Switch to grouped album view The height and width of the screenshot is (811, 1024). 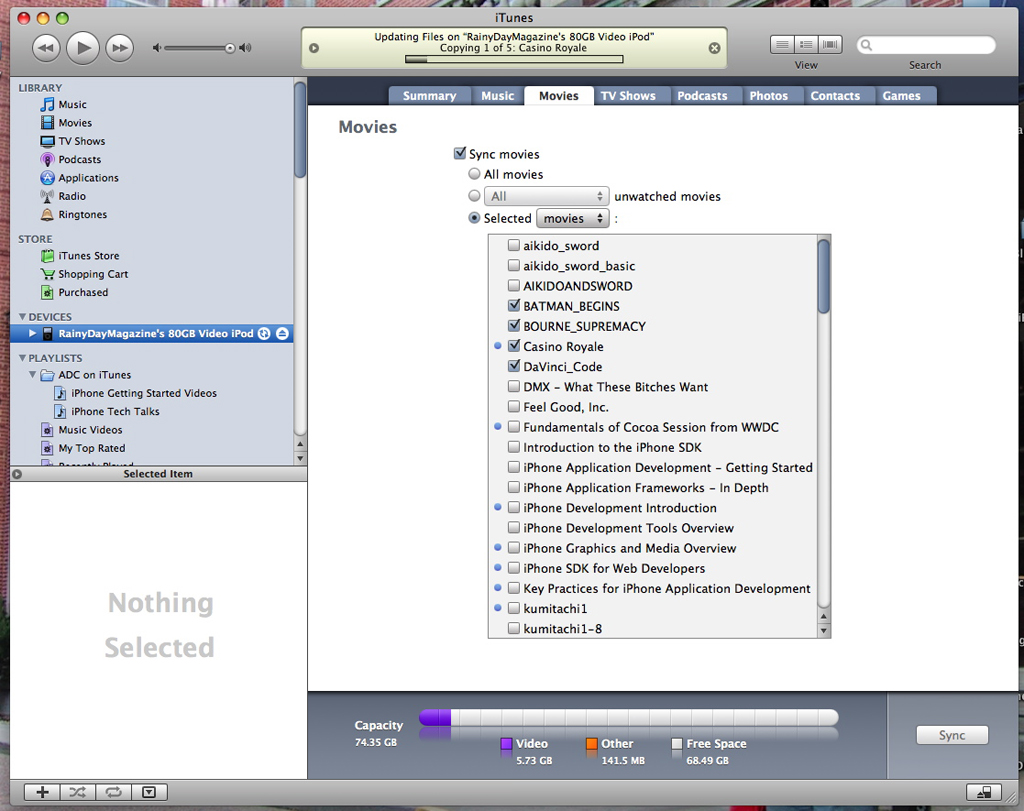[807, 44]
